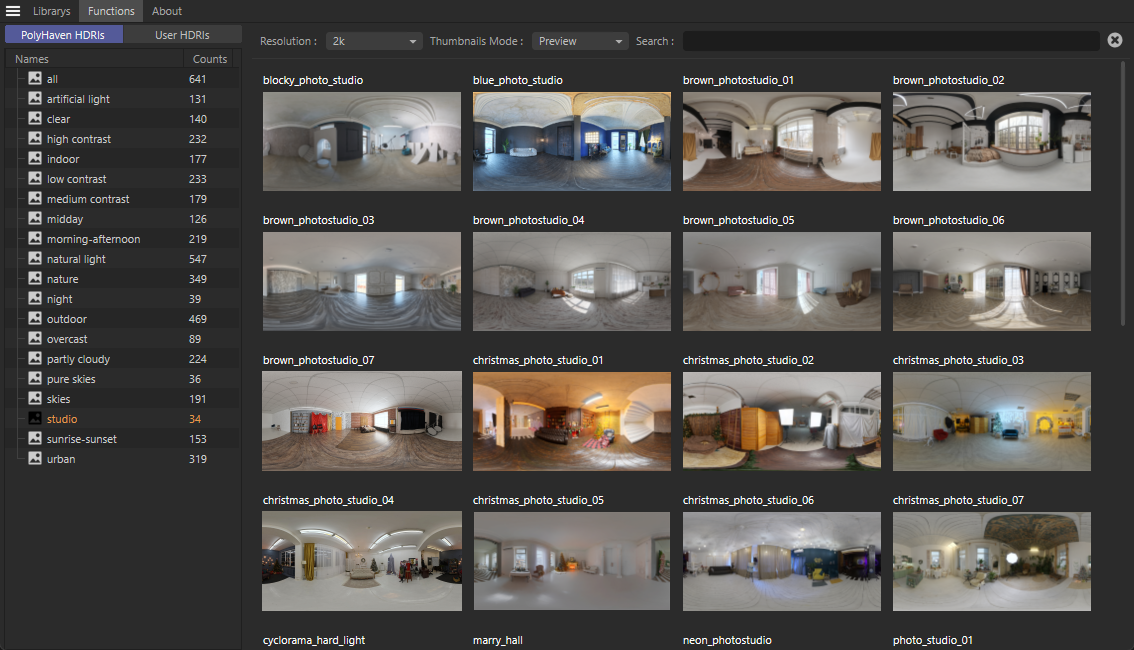Sort by the Names column header

pos(94,59)
